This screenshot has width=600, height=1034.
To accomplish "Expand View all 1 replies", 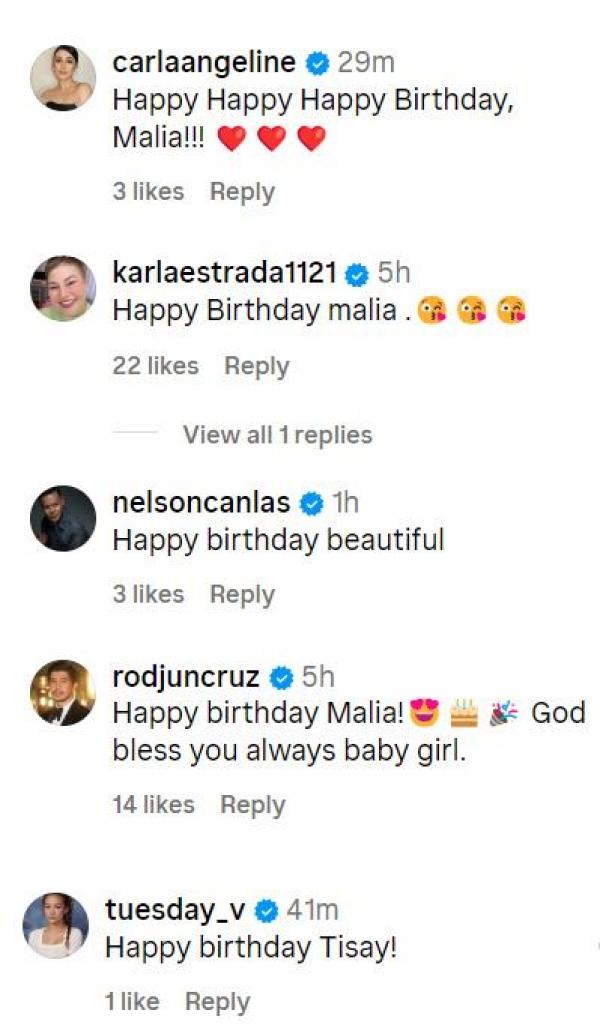I will [x=277, y=435].
